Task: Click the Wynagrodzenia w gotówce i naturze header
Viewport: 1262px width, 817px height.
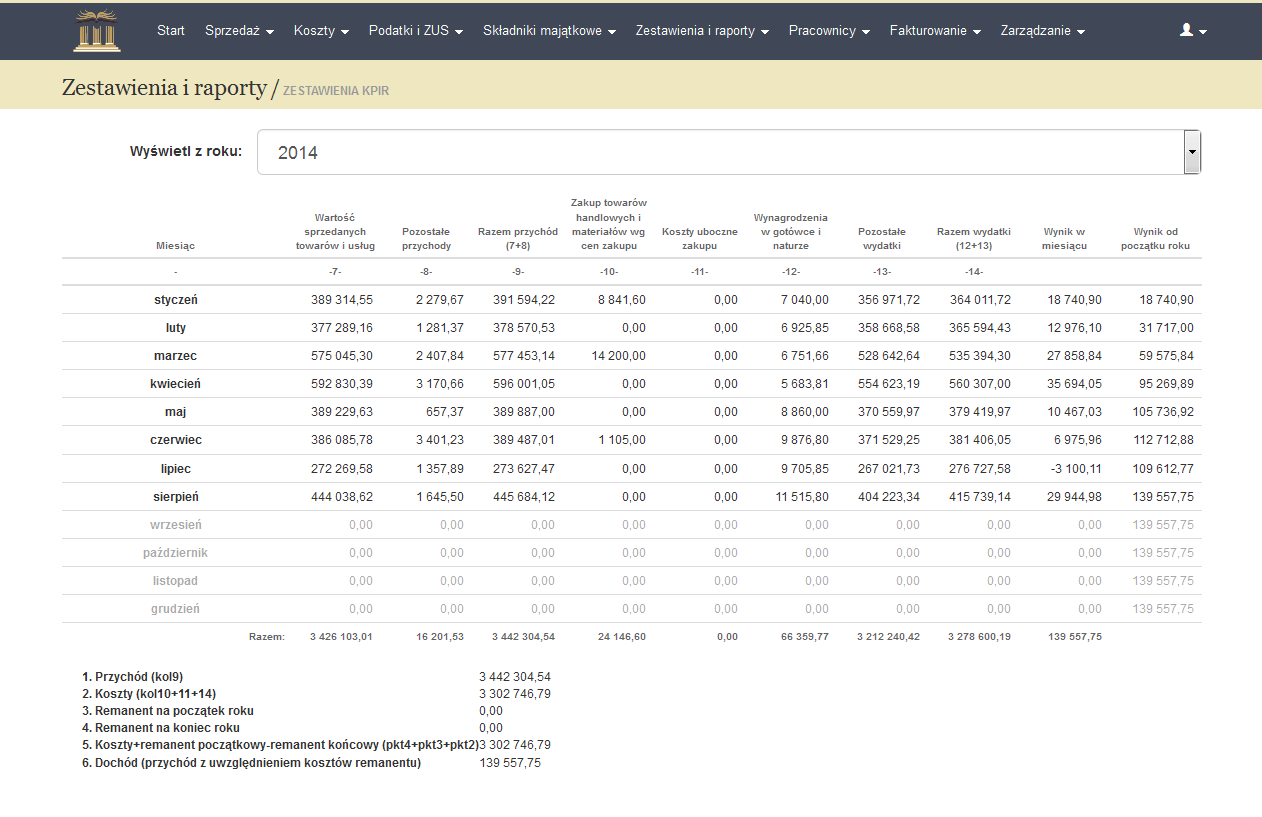Action: click(x=790, y=231)
